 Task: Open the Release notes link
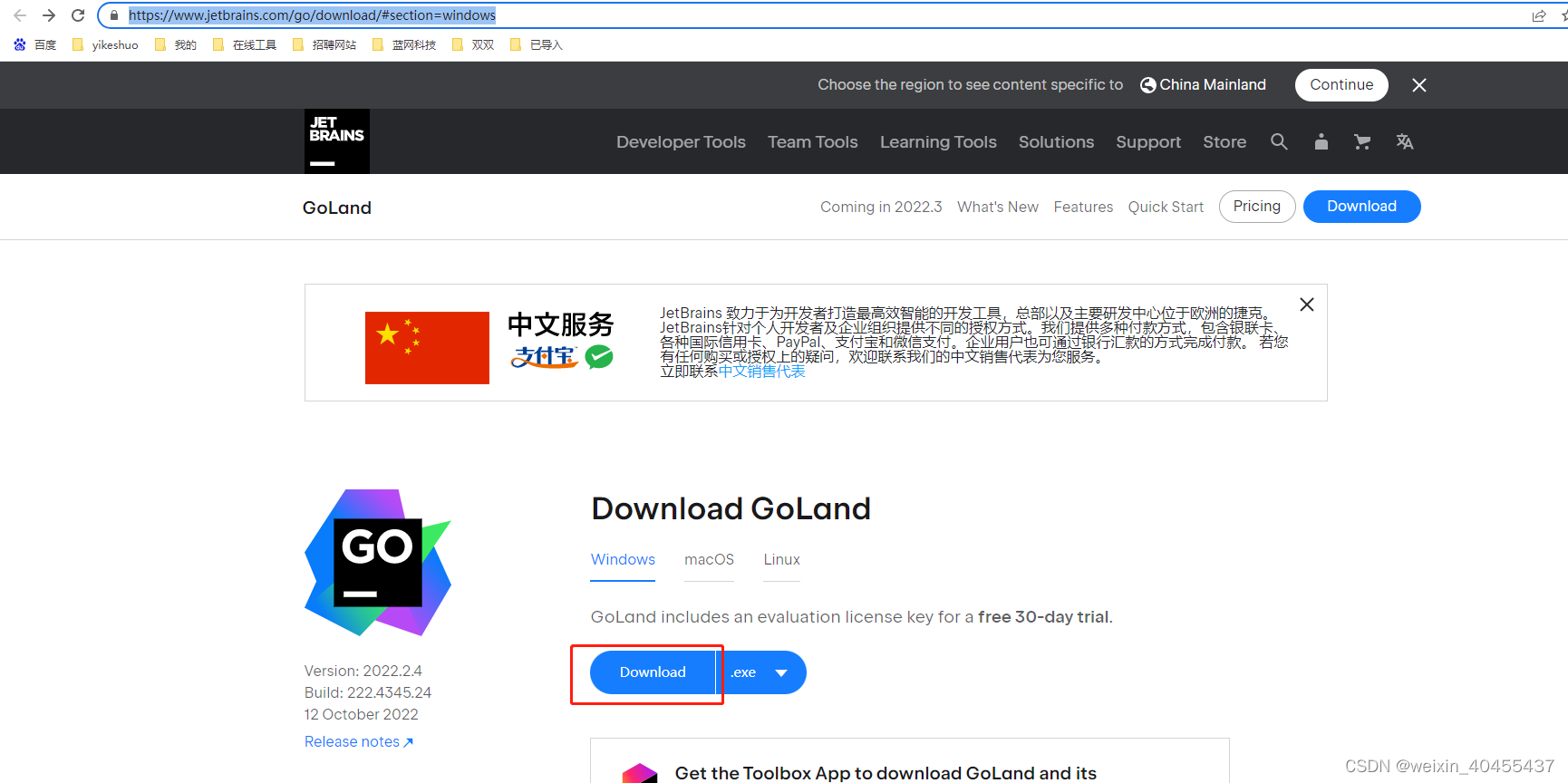pyautogui.click(x=359, y=741)
